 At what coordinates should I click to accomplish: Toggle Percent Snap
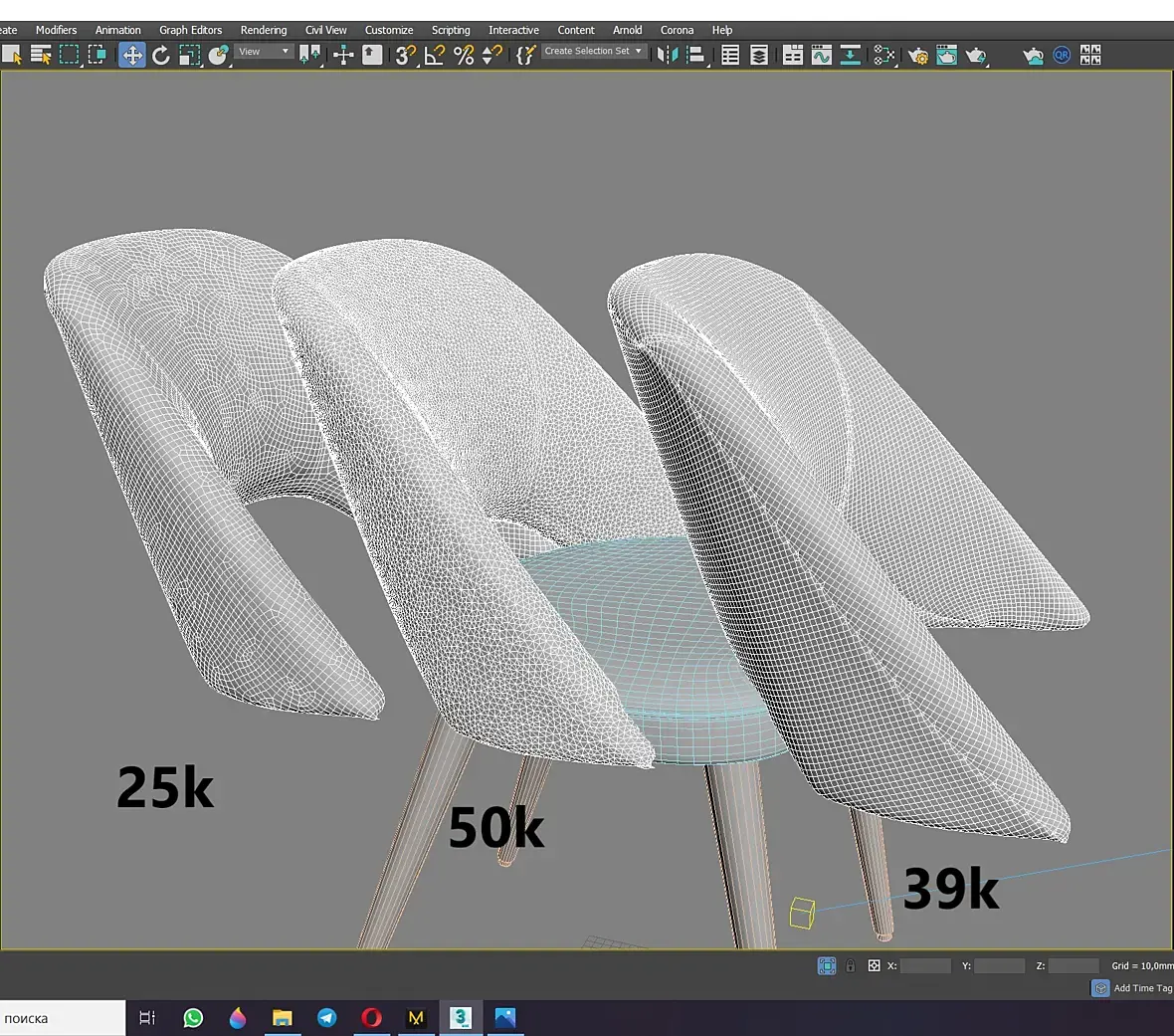point(464,55)
